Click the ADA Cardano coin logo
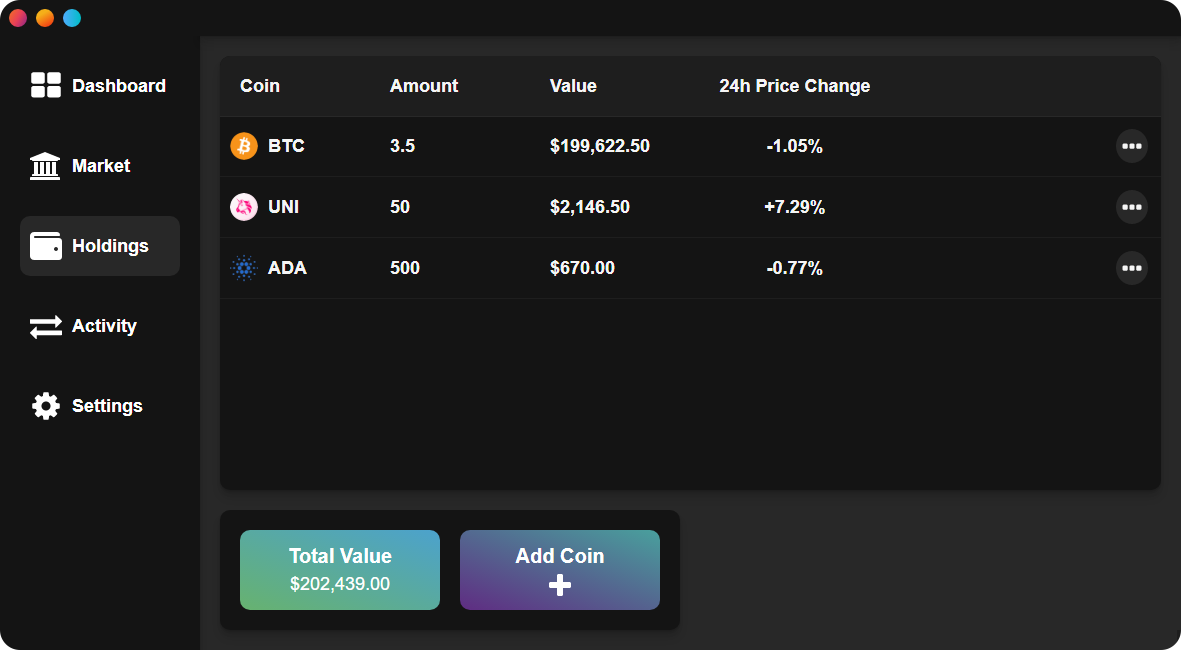This screenshot has height=650, width=1181. pos(244,268)
